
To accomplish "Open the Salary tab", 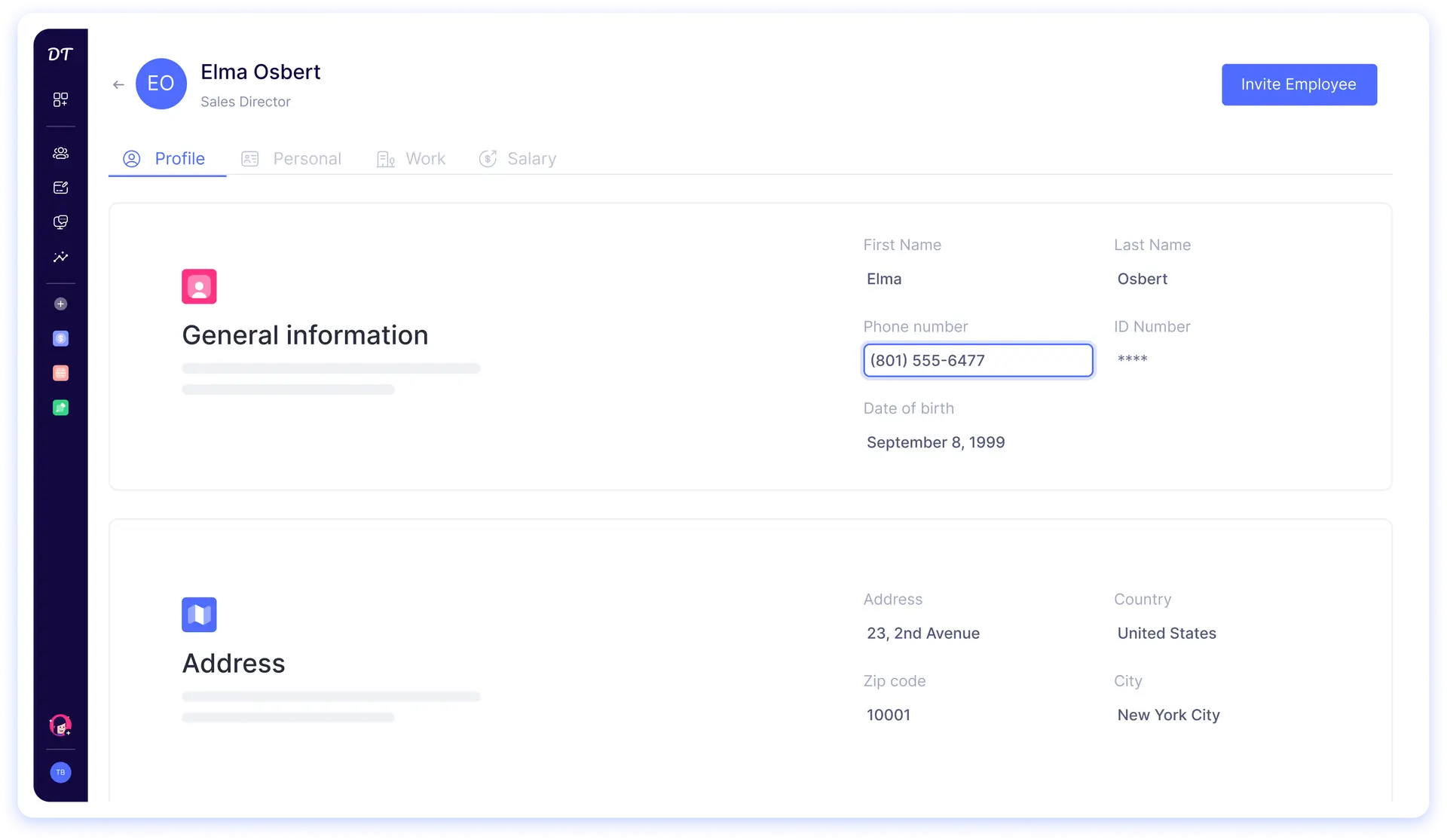I will click(518, 159).
